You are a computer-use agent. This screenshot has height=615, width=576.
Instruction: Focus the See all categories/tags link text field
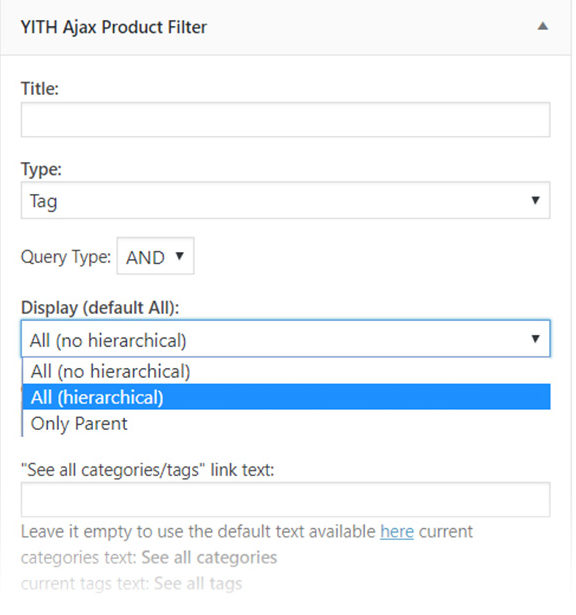[285, 500]
